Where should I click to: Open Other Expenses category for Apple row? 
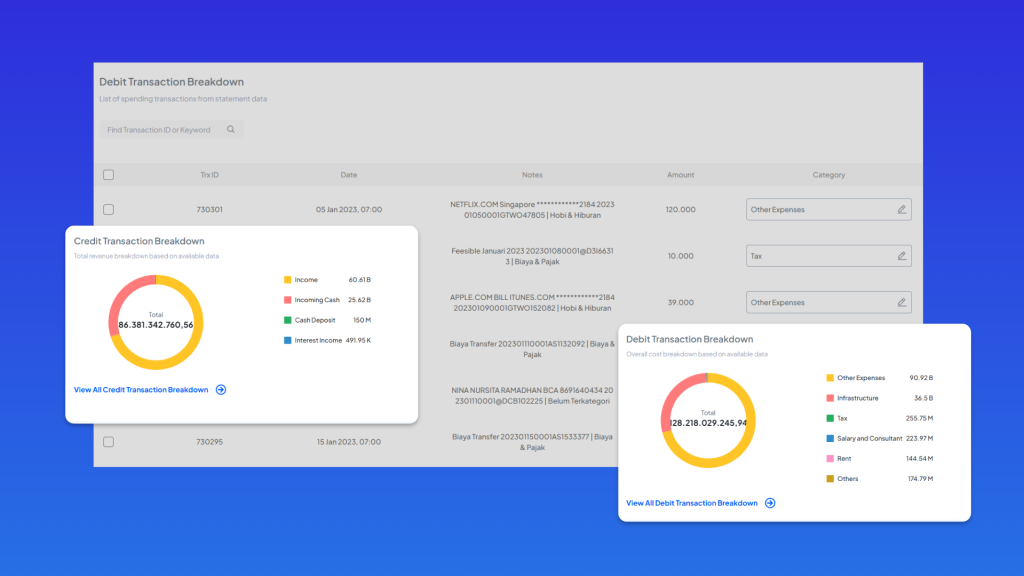(x=818, y=302)
